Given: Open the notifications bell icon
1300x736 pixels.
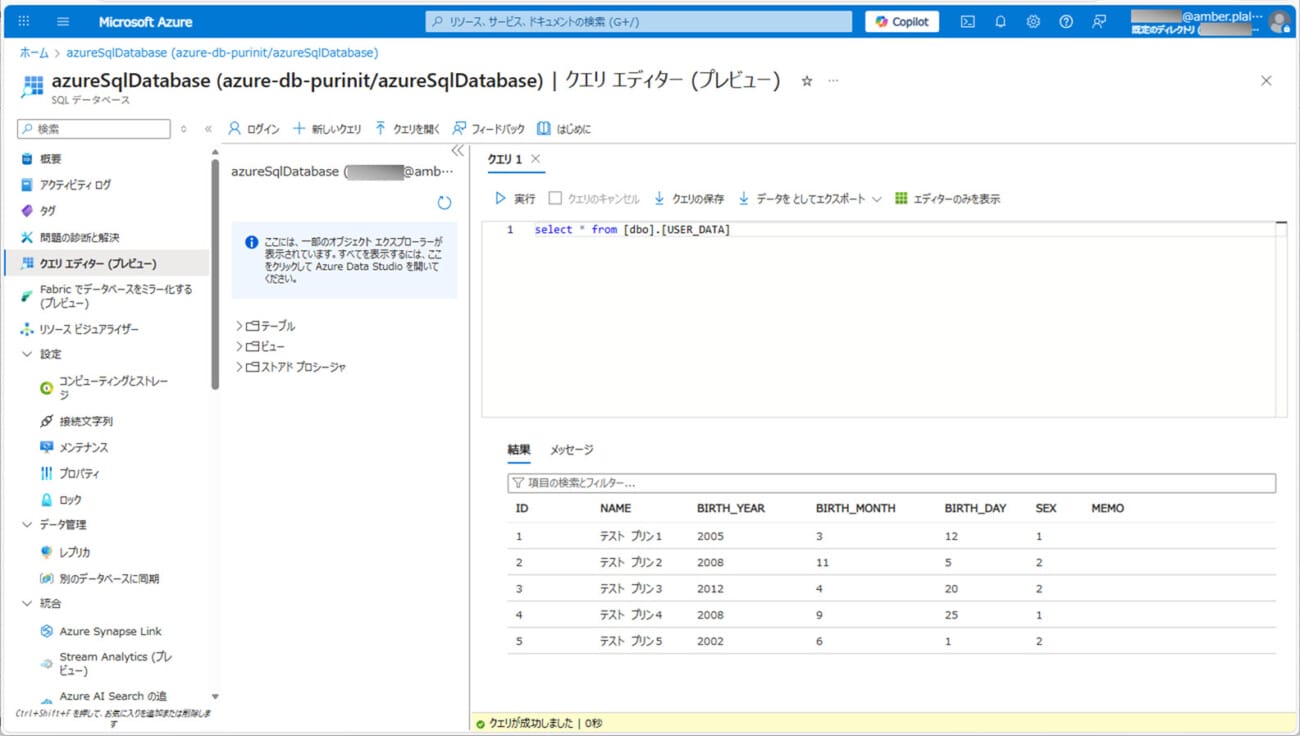Looking at the screenshot, I should click(x=1000, y=22).
